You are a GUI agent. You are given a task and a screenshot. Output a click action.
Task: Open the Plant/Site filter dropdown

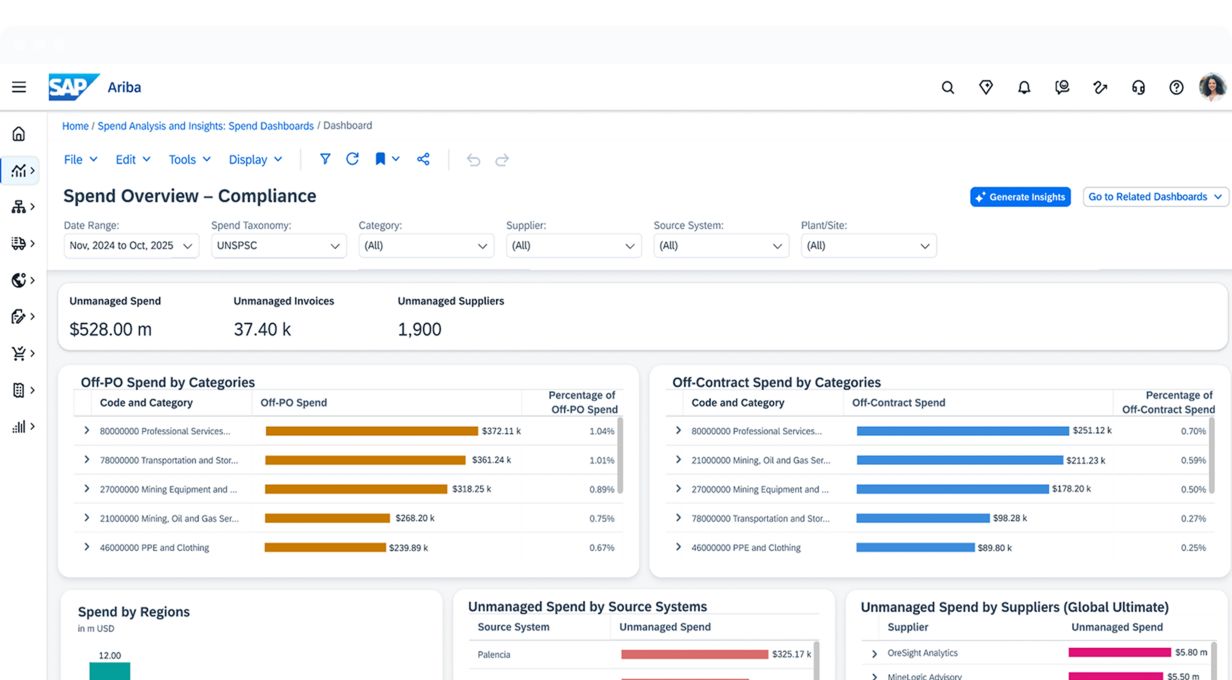(x=869, y=245)
